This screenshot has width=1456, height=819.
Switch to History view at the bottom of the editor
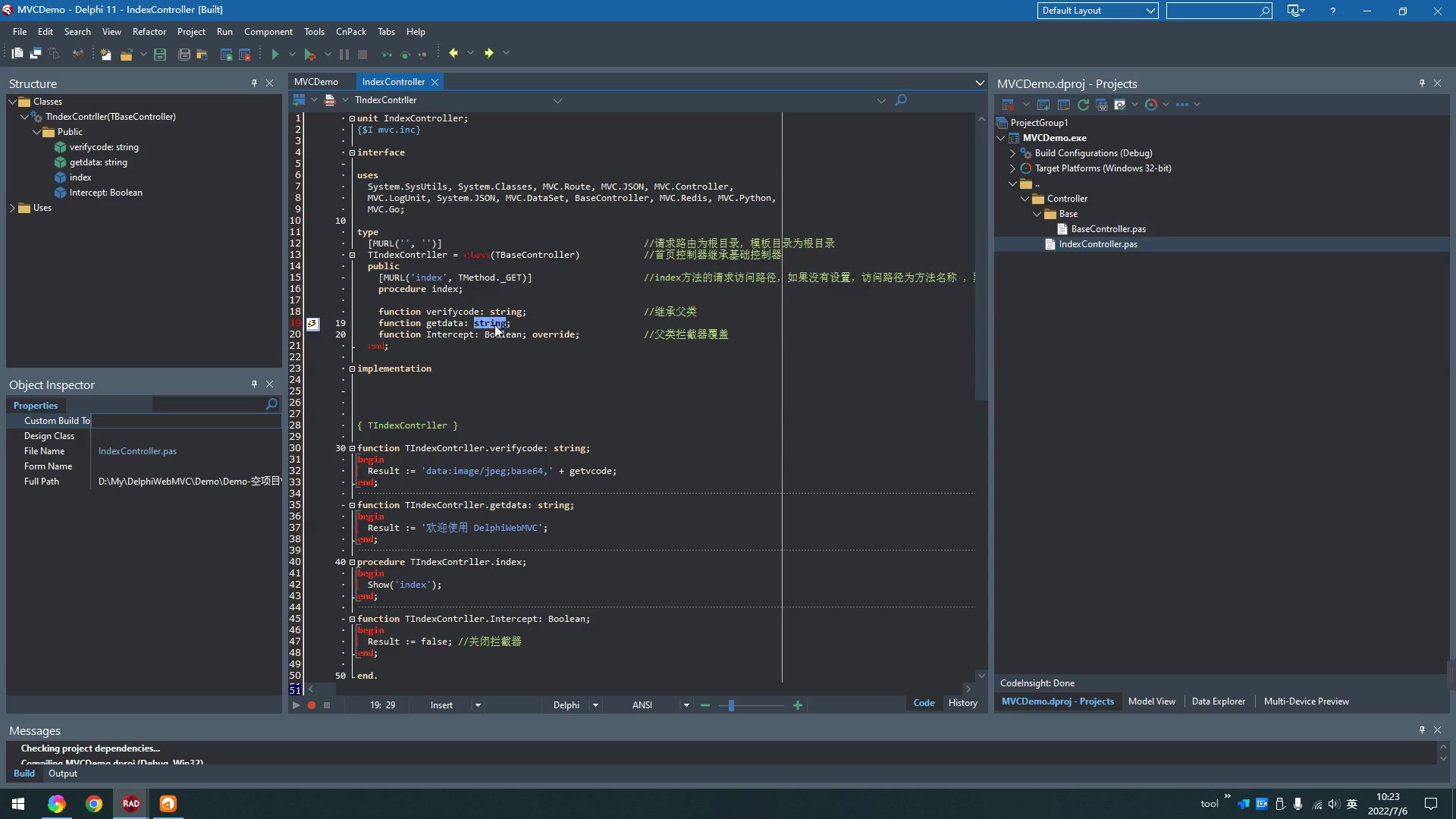tap(962, 703)
